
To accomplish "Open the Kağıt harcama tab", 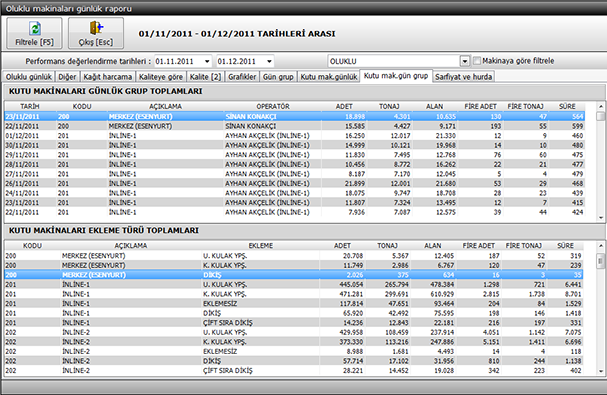I will [108, 77].
